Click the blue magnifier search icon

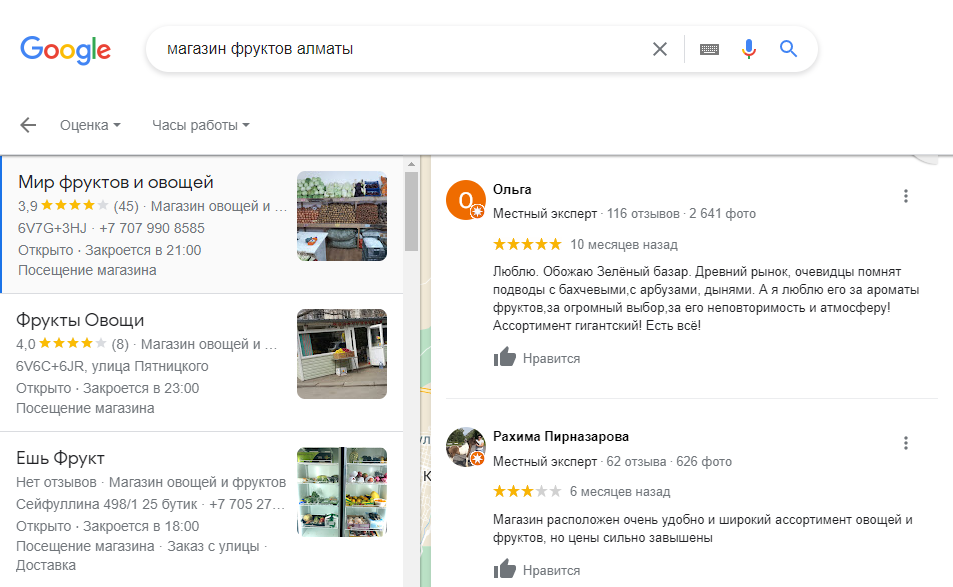pyautogui.click(x=788, y=49)
